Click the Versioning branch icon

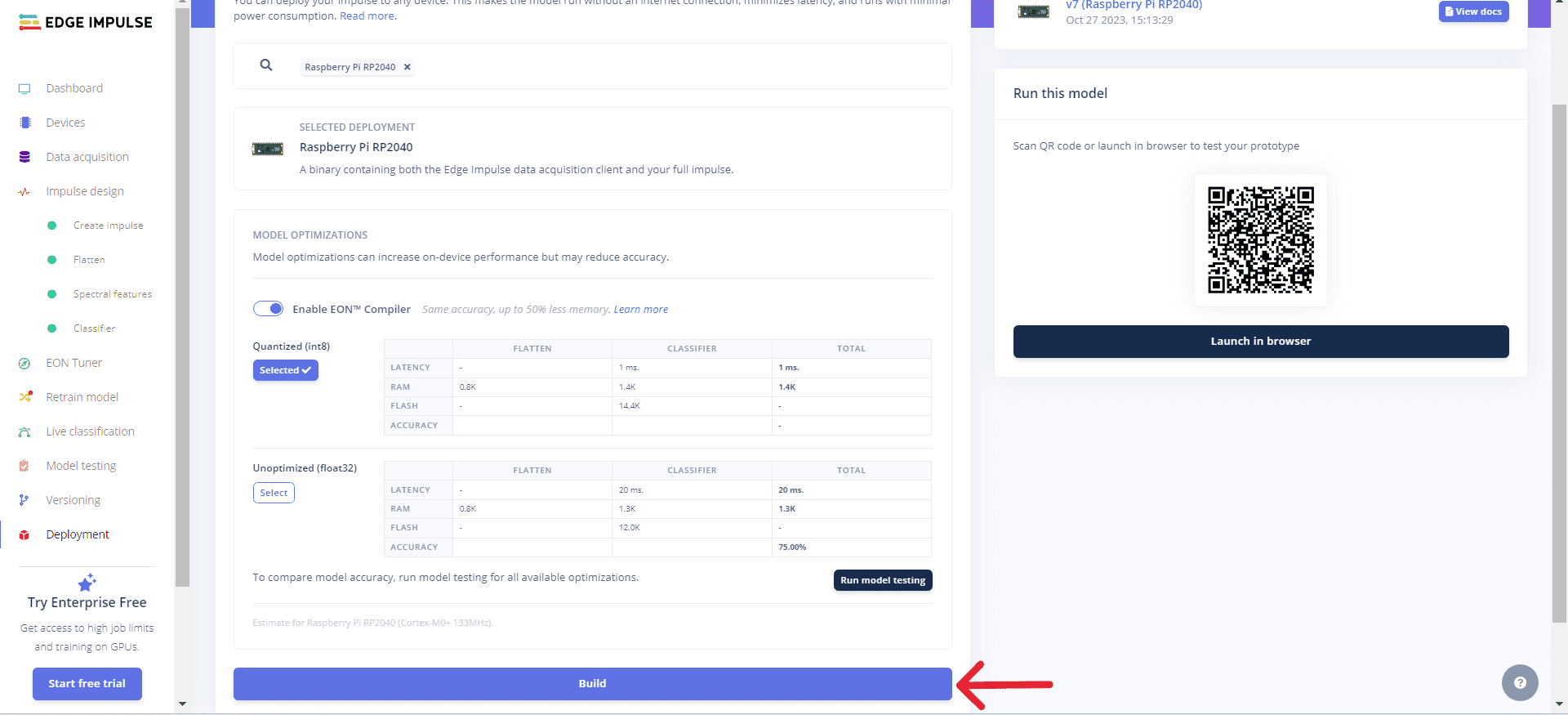point(24,500)
